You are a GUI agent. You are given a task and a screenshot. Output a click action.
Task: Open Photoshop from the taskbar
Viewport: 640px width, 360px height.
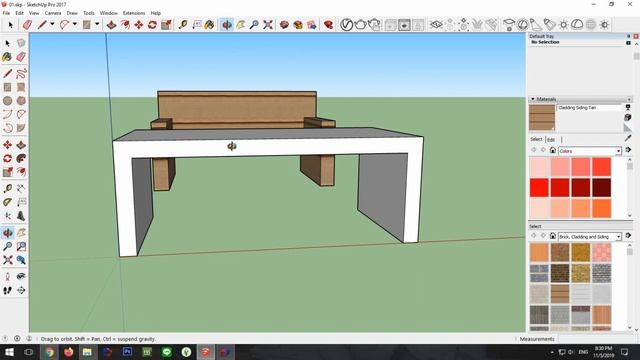[x=127, y=352]
